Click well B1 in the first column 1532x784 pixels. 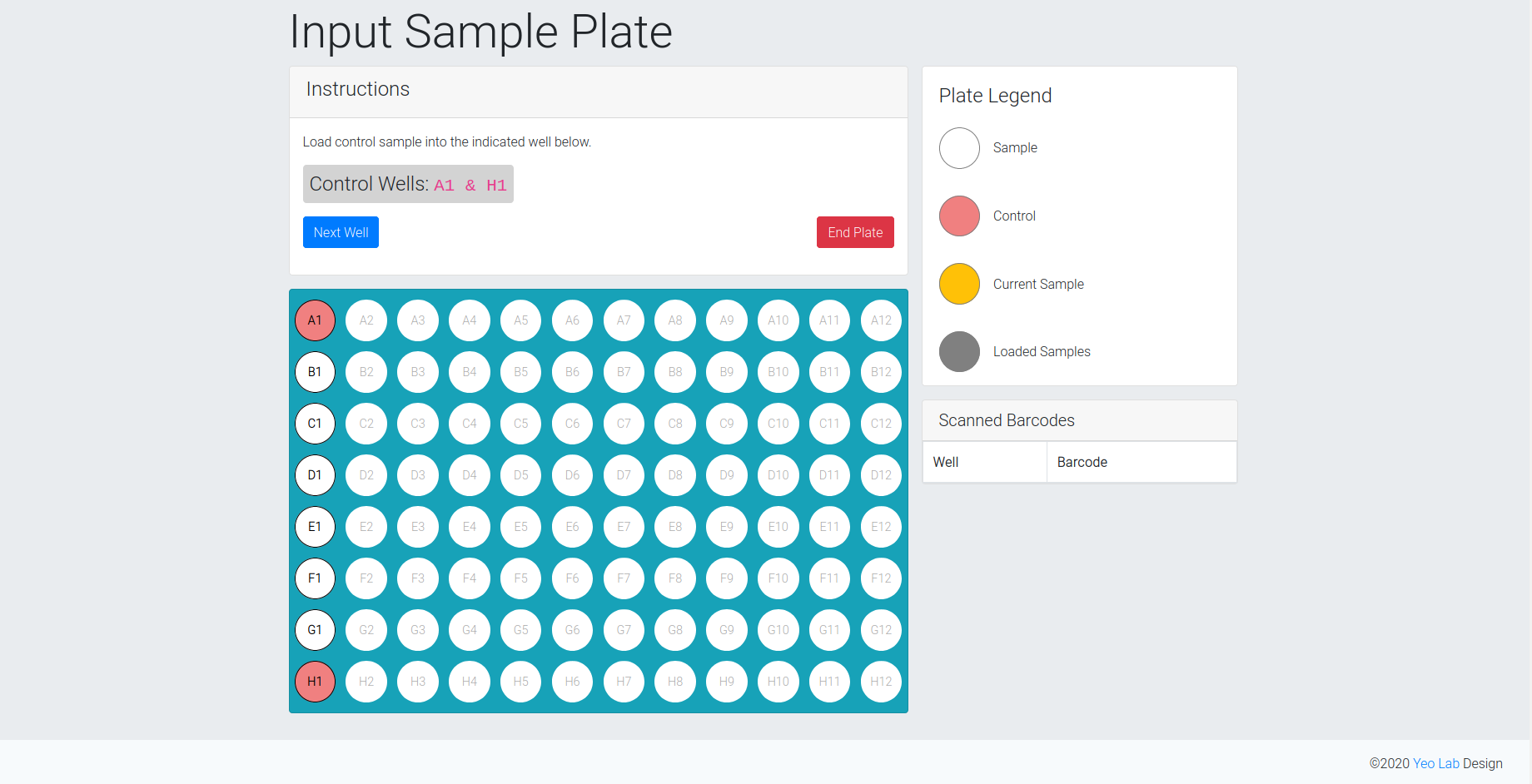(x=315, y=372)
